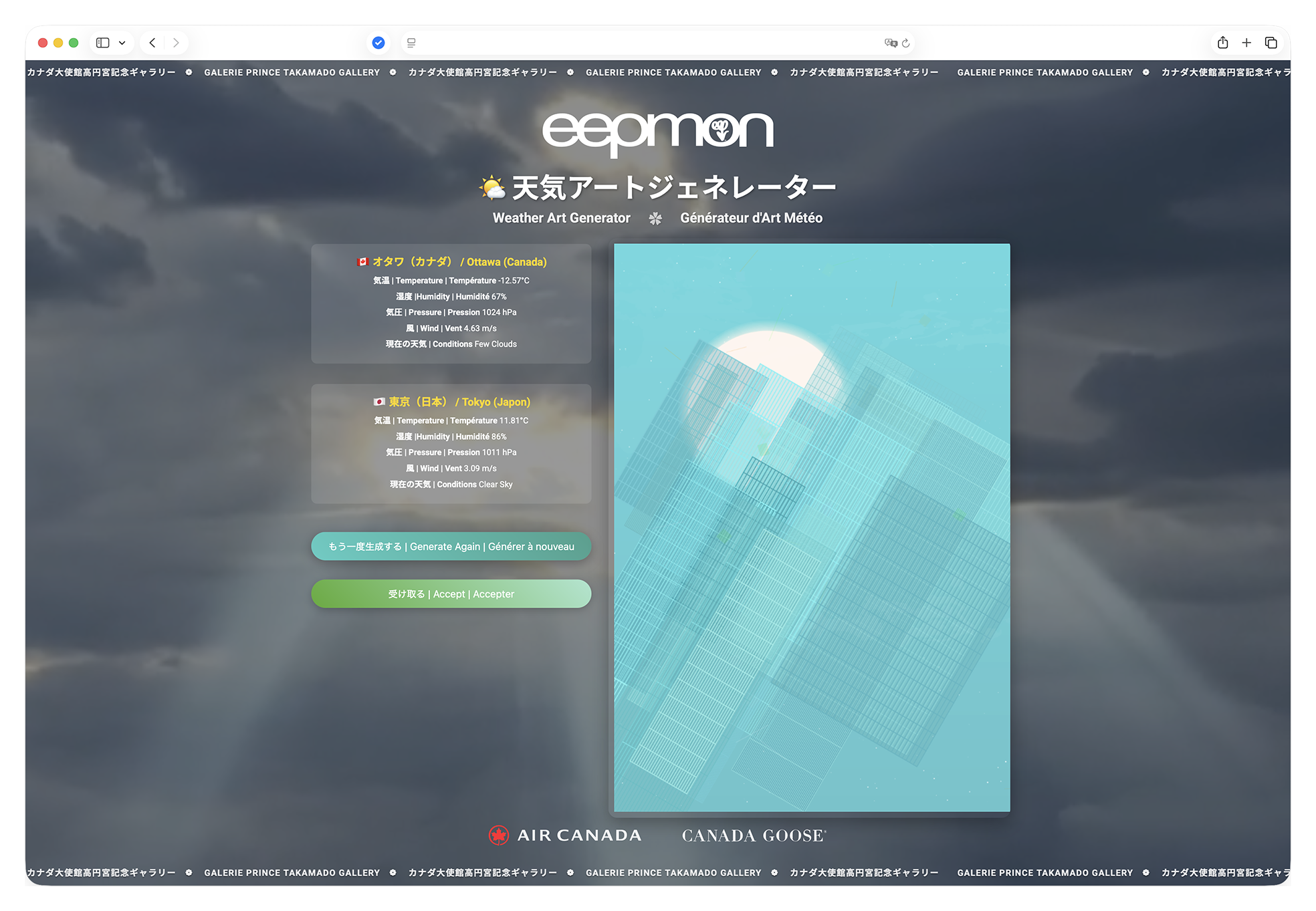
Task: Click the blue checkmark extension icon
Action: 378,43
